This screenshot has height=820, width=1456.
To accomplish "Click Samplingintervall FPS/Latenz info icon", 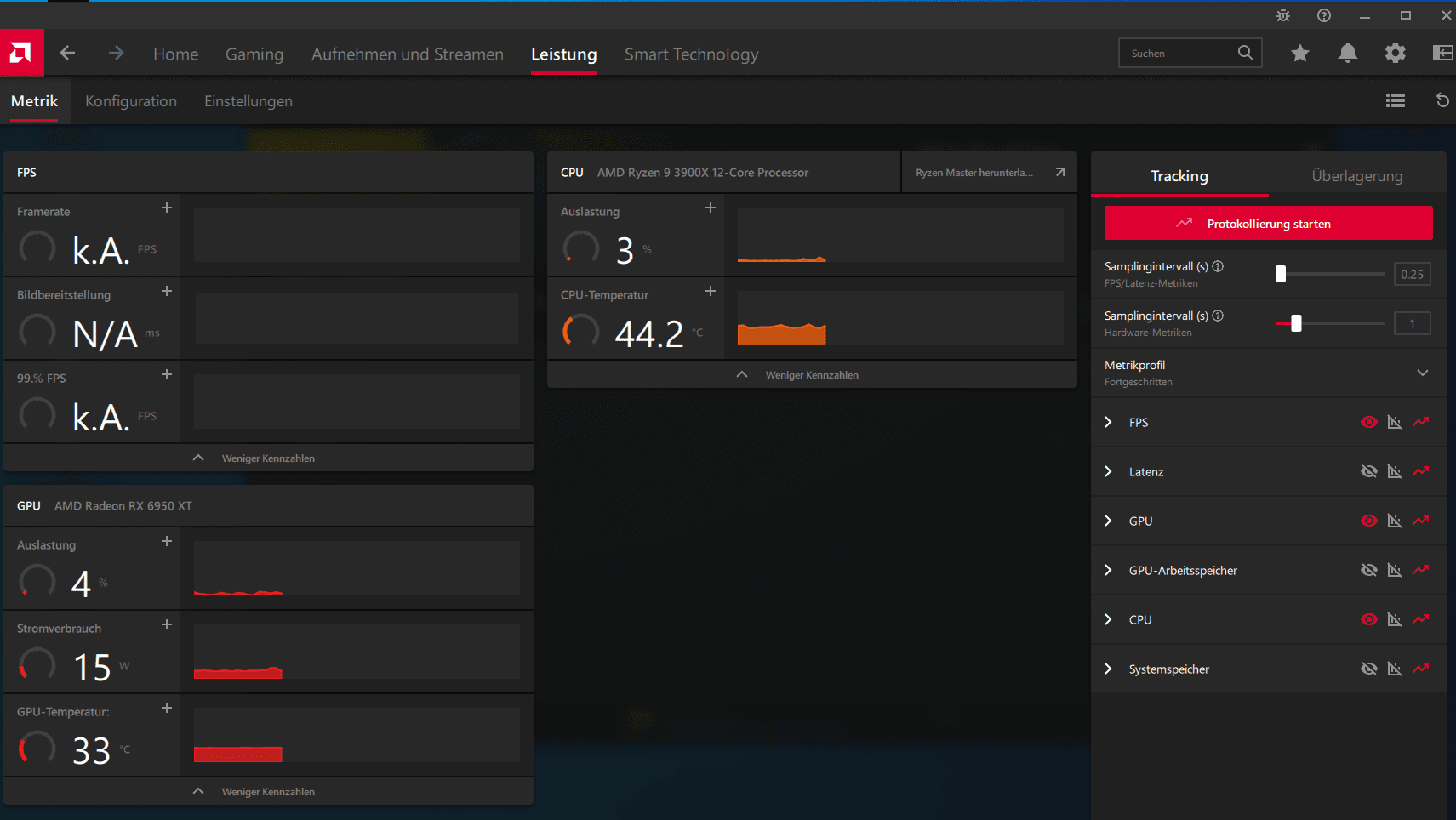I will (1218, 266).
